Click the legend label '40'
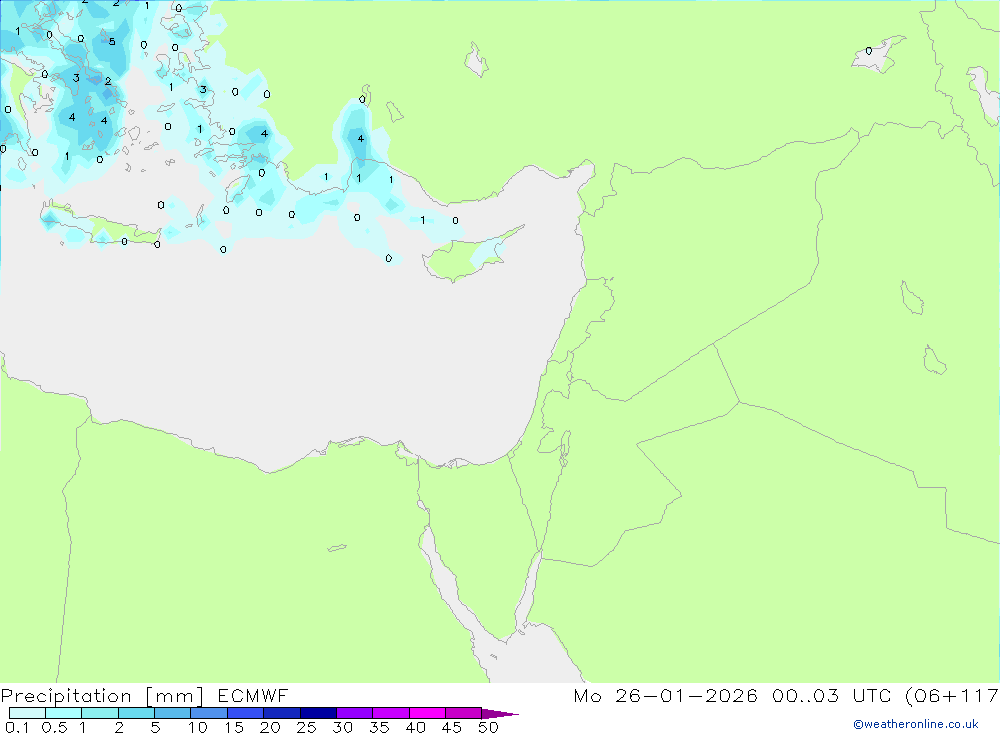Image resolution: width=1000 pixels, height=733 pixels. coord(416,727)
